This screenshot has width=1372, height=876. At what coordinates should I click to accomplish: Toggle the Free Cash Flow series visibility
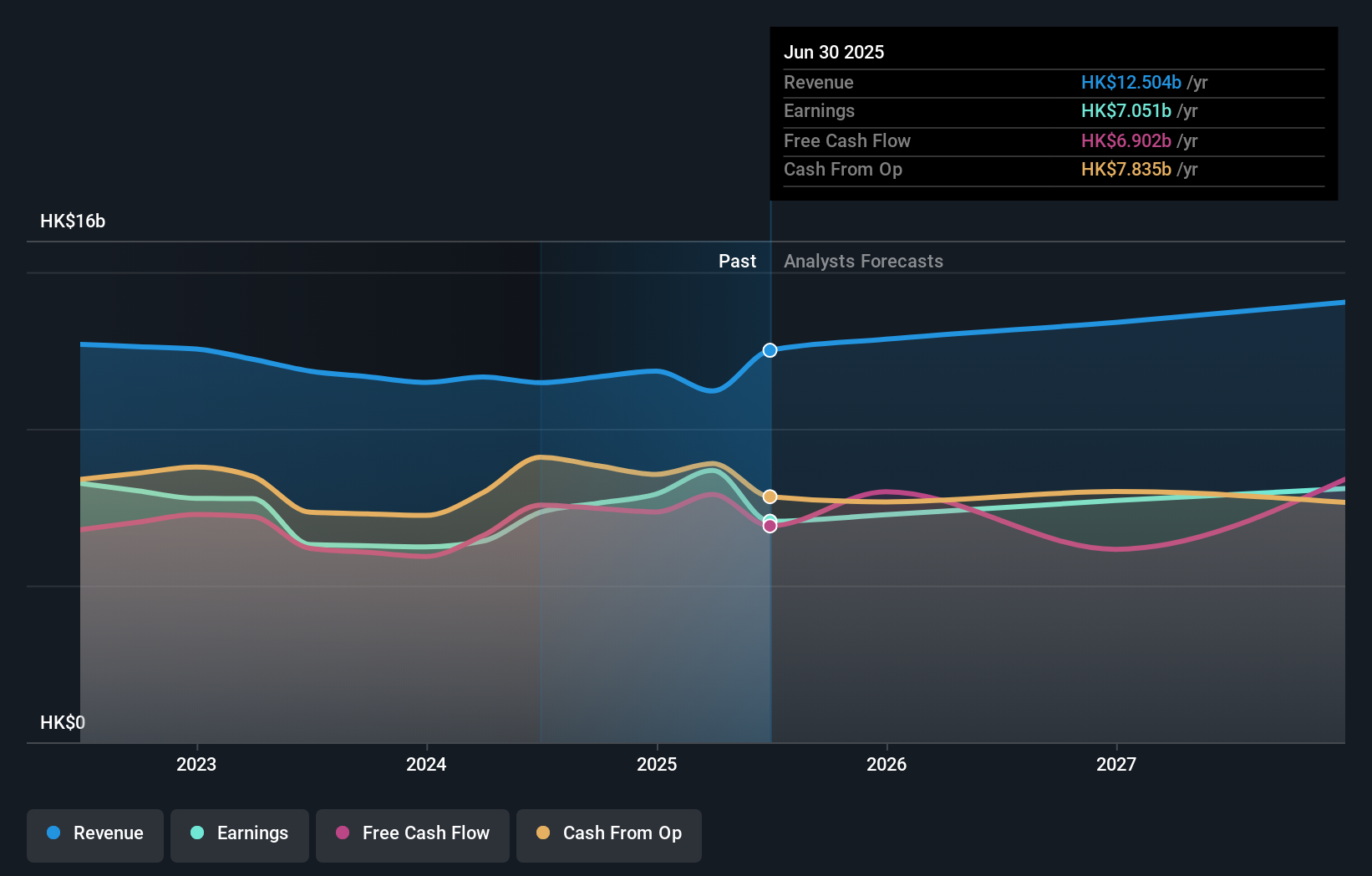(x=412, y=834)
